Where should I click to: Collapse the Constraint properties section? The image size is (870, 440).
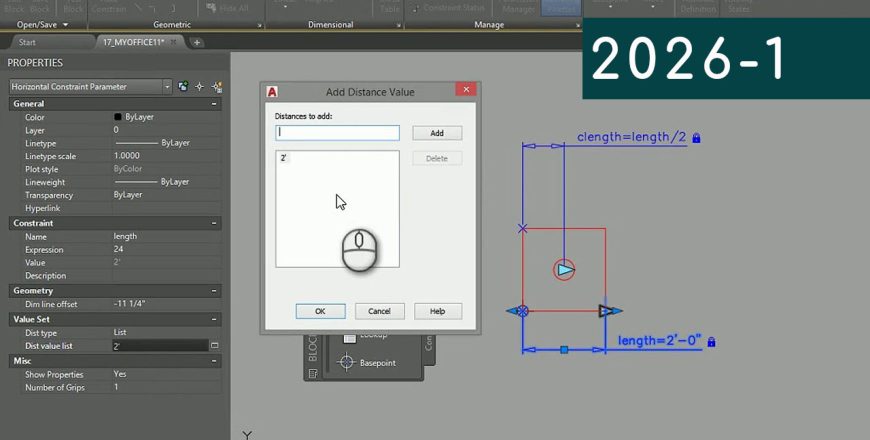[214, 223]
